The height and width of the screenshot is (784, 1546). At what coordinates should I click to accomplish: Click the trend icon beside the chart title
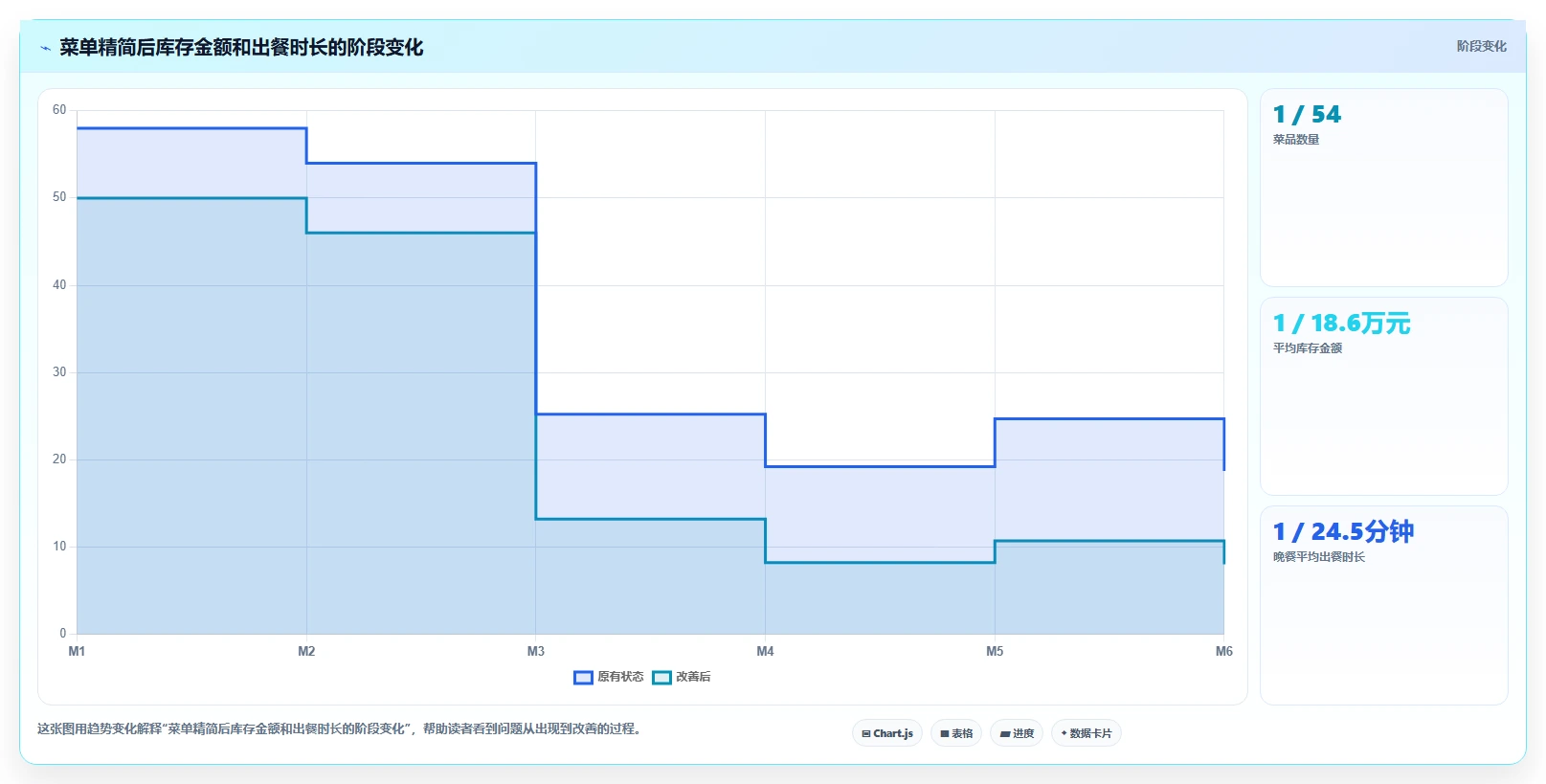coord(45,47)
